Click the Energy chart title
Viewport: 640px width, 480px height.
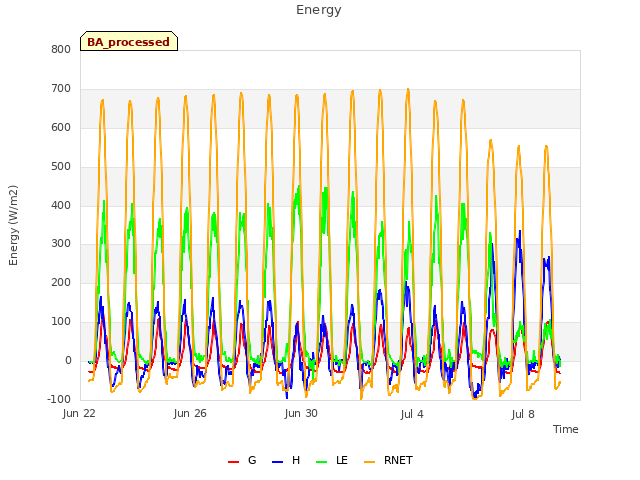click(319, 10)
